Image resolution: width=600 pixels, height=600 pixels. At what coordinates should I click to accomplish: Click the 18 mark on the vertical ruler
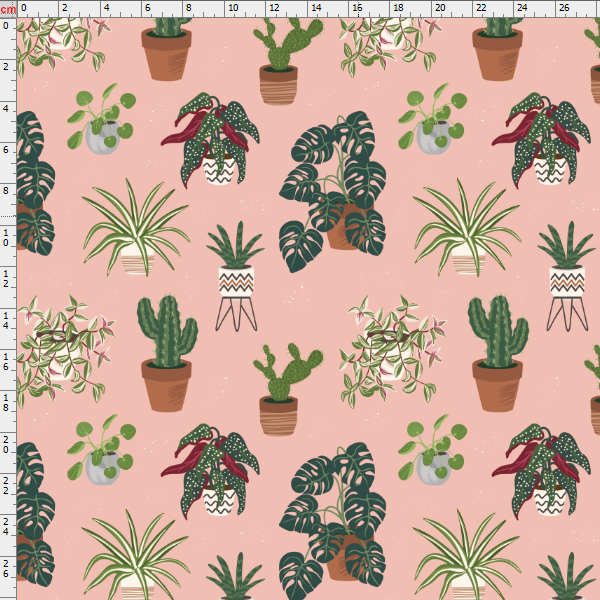click(x=6, y=403)
